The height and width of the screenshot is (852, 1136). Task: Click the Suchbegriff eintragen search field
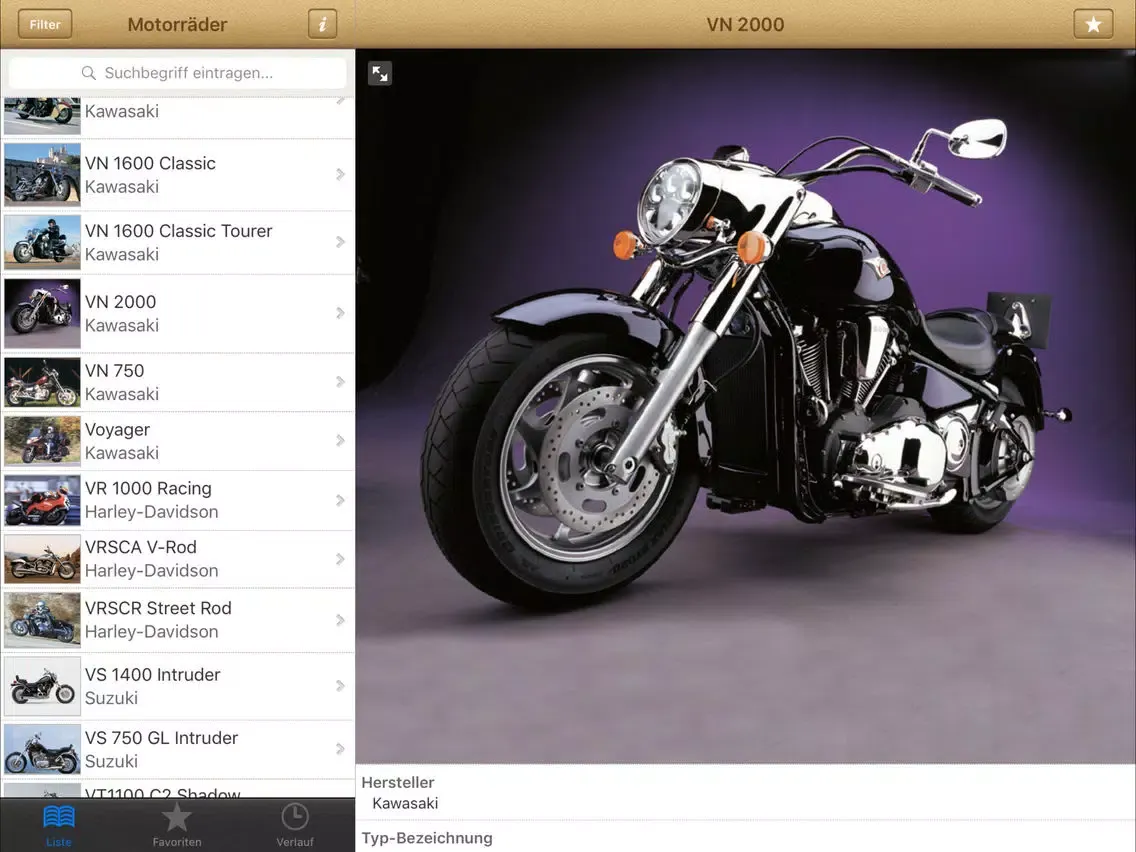point(178,72)
